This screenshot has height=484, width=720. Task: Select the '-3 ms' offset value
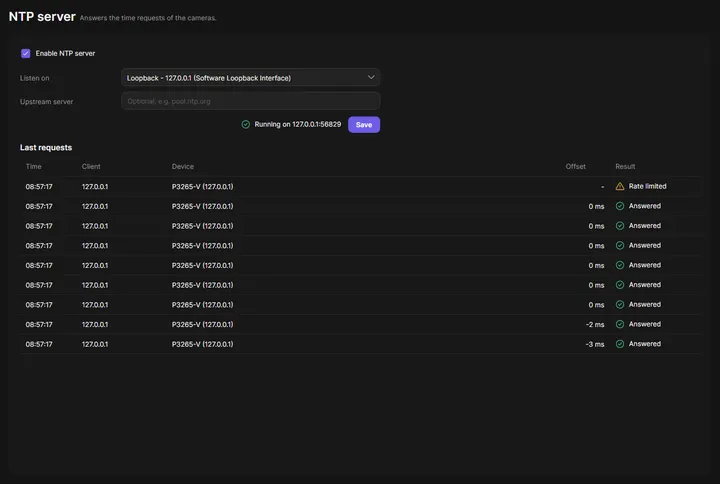pos(595,344)
